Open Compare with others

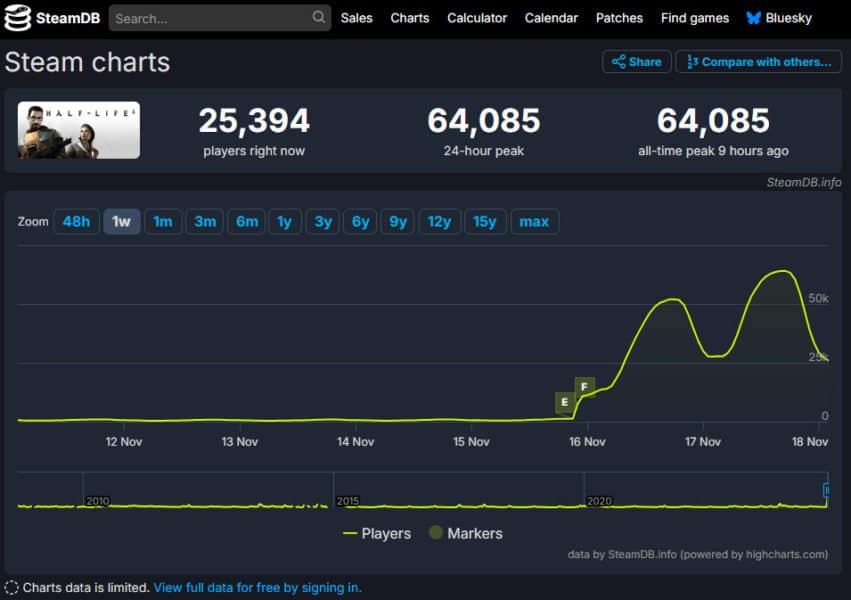pos(758,62)
